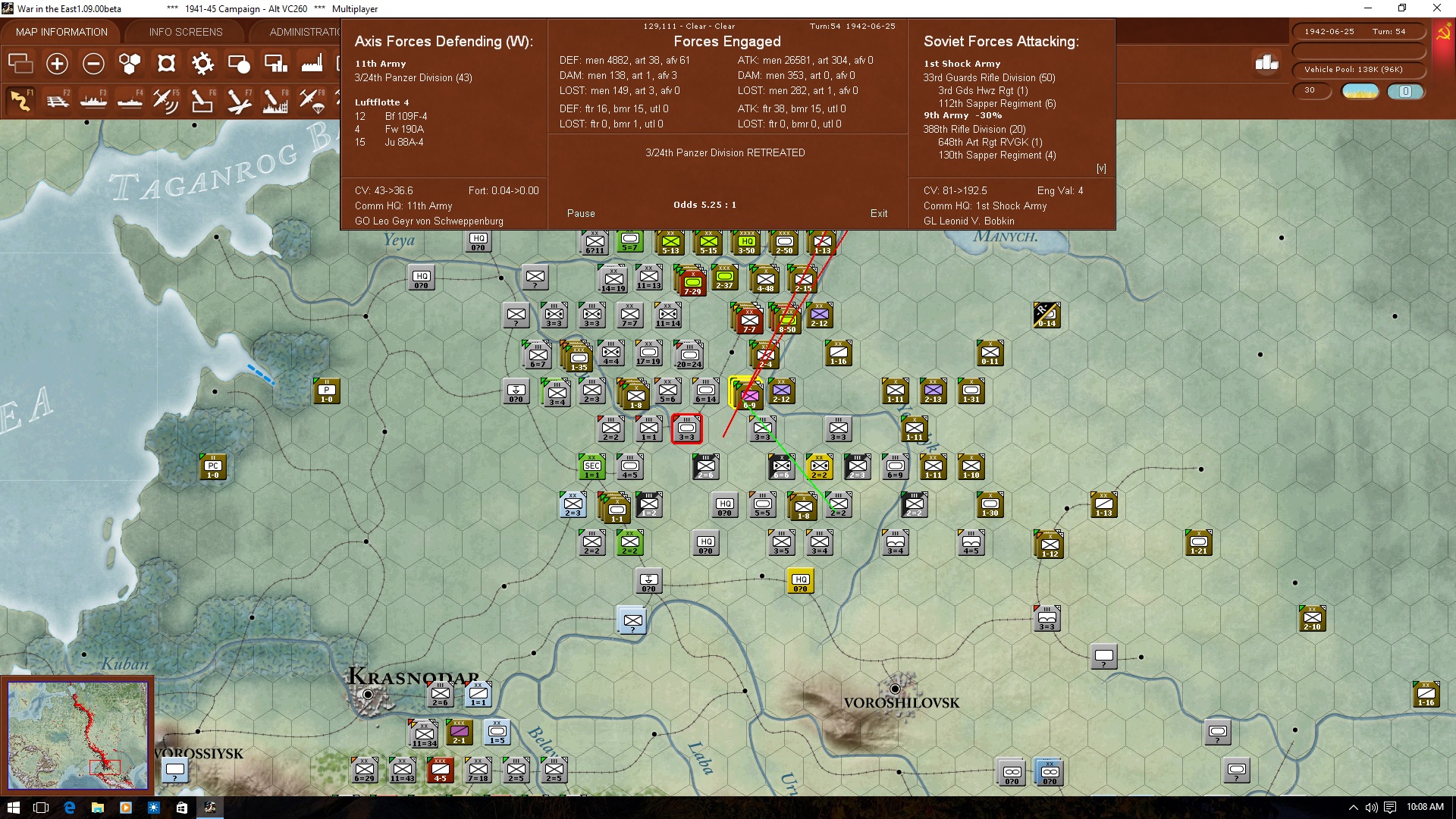Screen dimensions: 1456x819
Task: Select the yellow HQ counter near Voroshilovsk road
Action: [x=801, y=580]
